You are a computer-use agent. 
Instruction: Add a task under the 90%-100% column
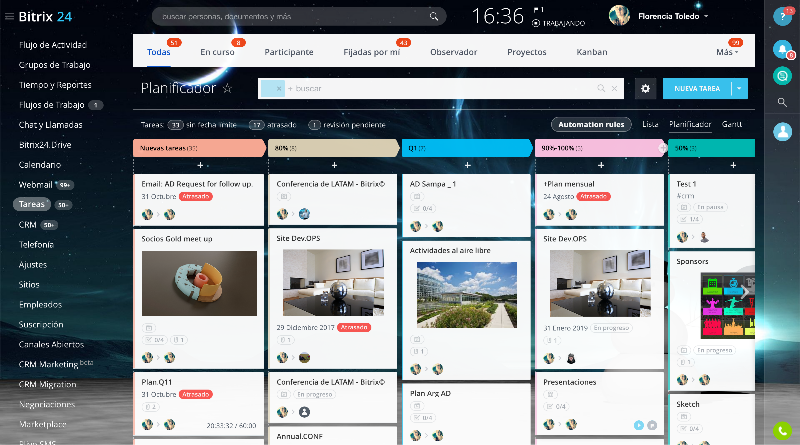click(x=601, y=165)
